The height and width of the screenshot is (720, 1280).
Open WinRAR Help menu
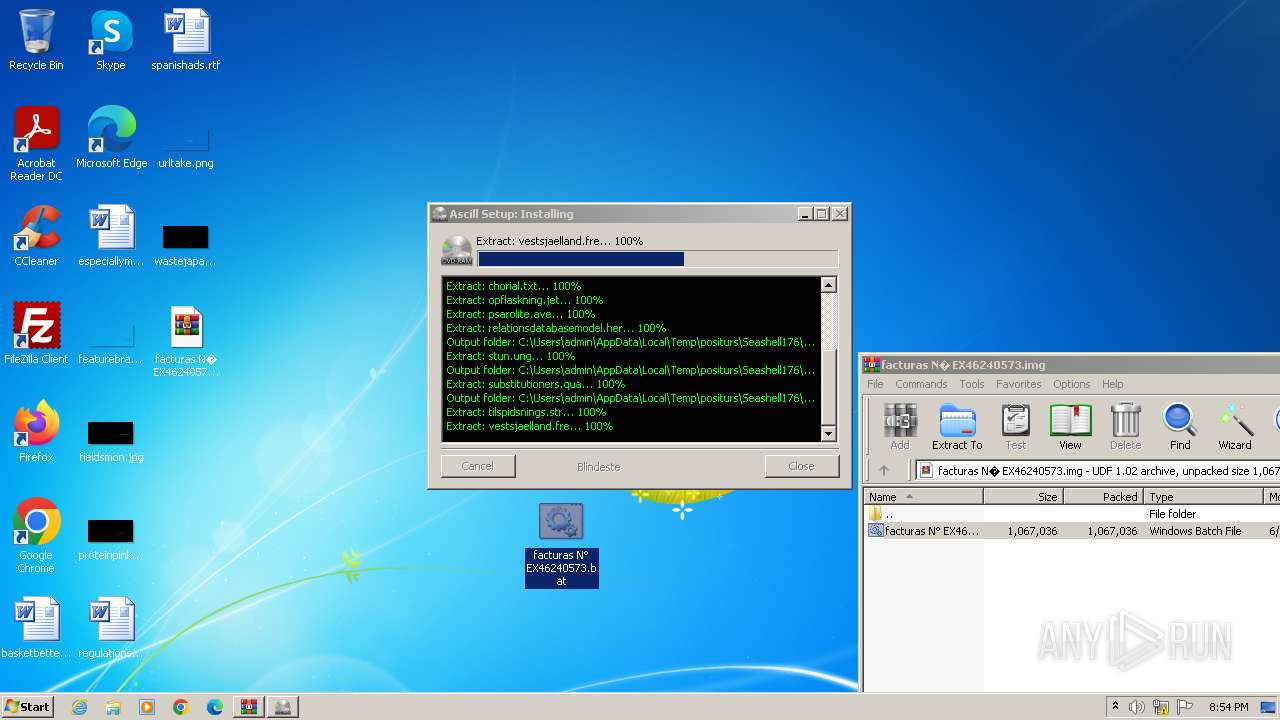click(x=1113, y=384)
